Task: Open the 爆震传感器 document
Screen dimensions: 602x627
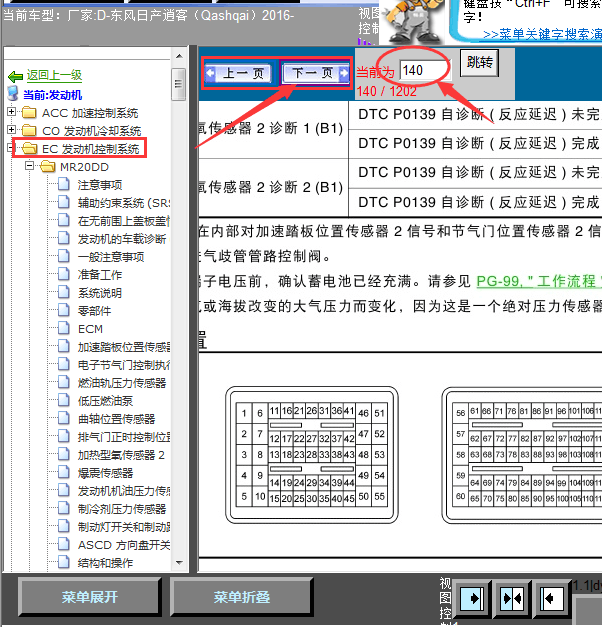Action: pos(106,473)
